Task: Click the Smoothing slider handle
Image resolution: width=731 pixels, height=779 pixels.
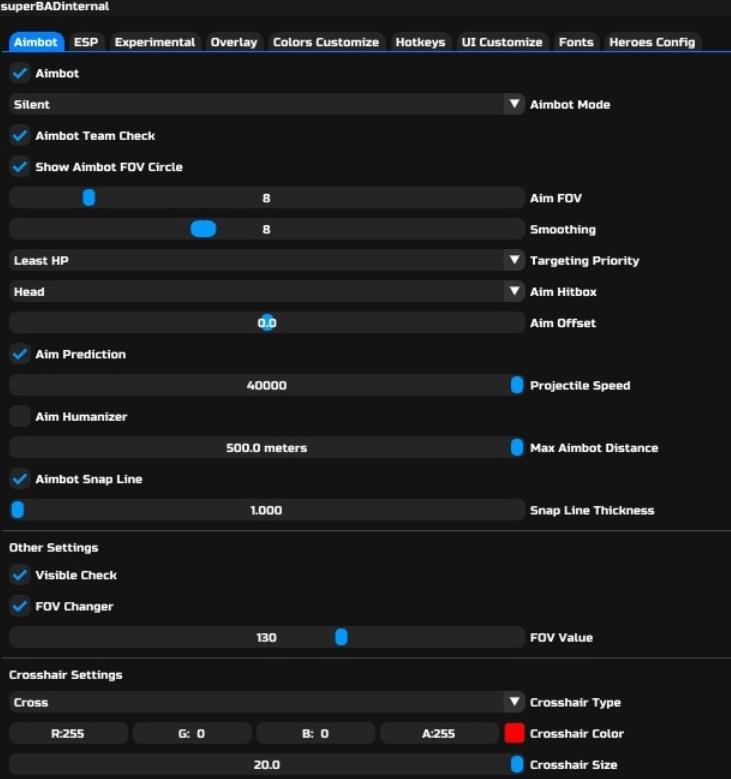Action: [203, 229]
